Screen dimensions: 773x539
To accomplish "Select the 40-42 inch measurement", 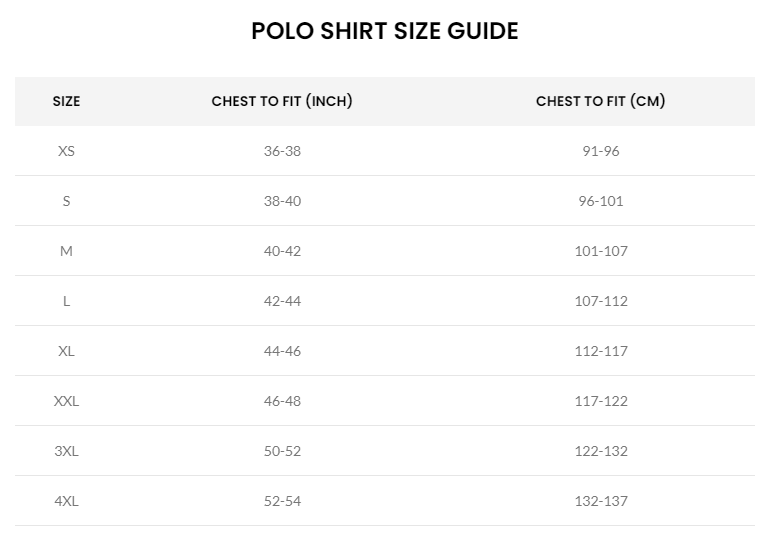I will 282,251.
